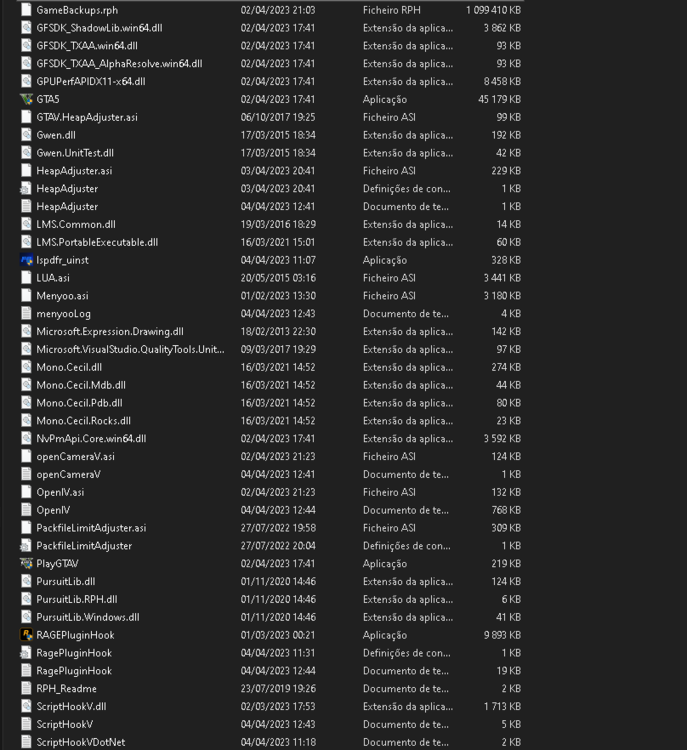
Task: Click the OpenIV.asi file icon
Action: [x=26, y=492]
